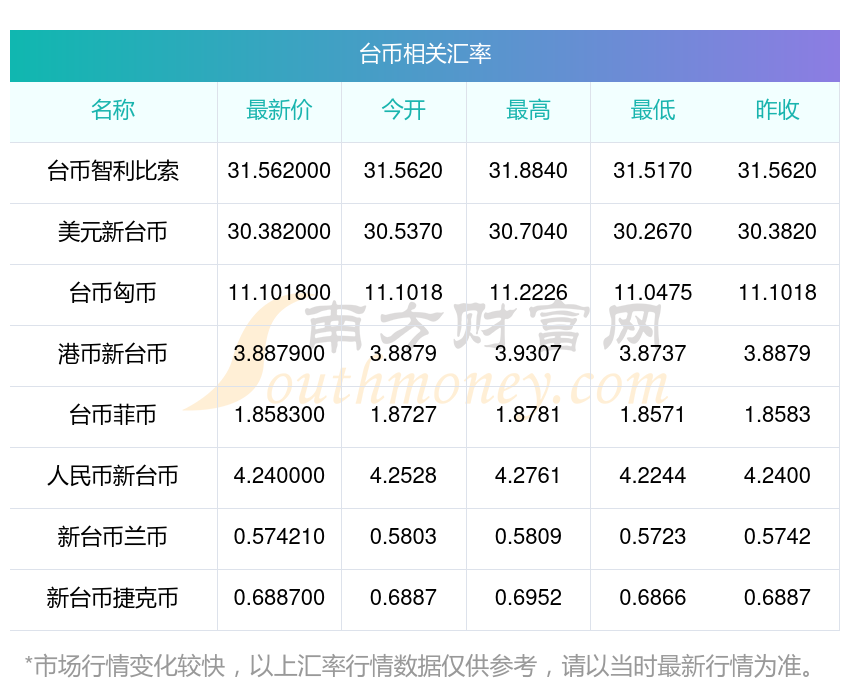Click the previous close 4.2400
The image size is (850, 698).
(x=777, y=476)
